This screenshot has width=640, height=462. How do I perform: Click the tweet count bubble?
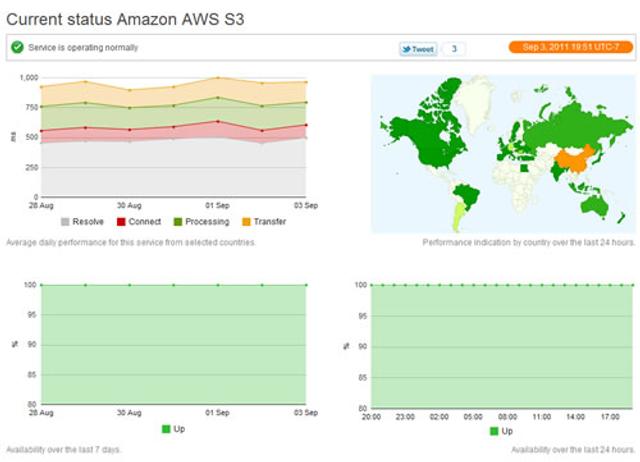(x=453, y=48)
